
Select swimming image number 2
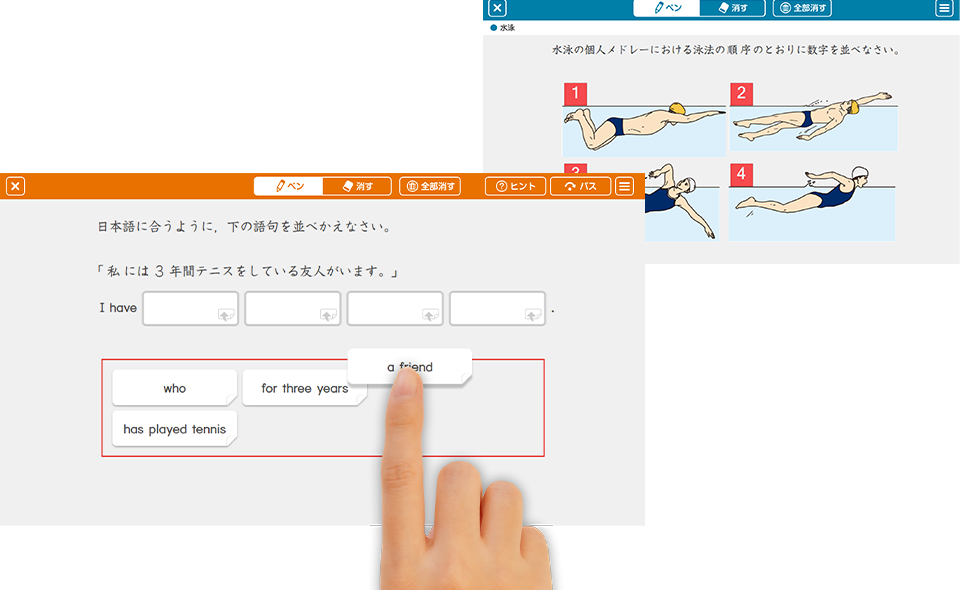point(813,120)
